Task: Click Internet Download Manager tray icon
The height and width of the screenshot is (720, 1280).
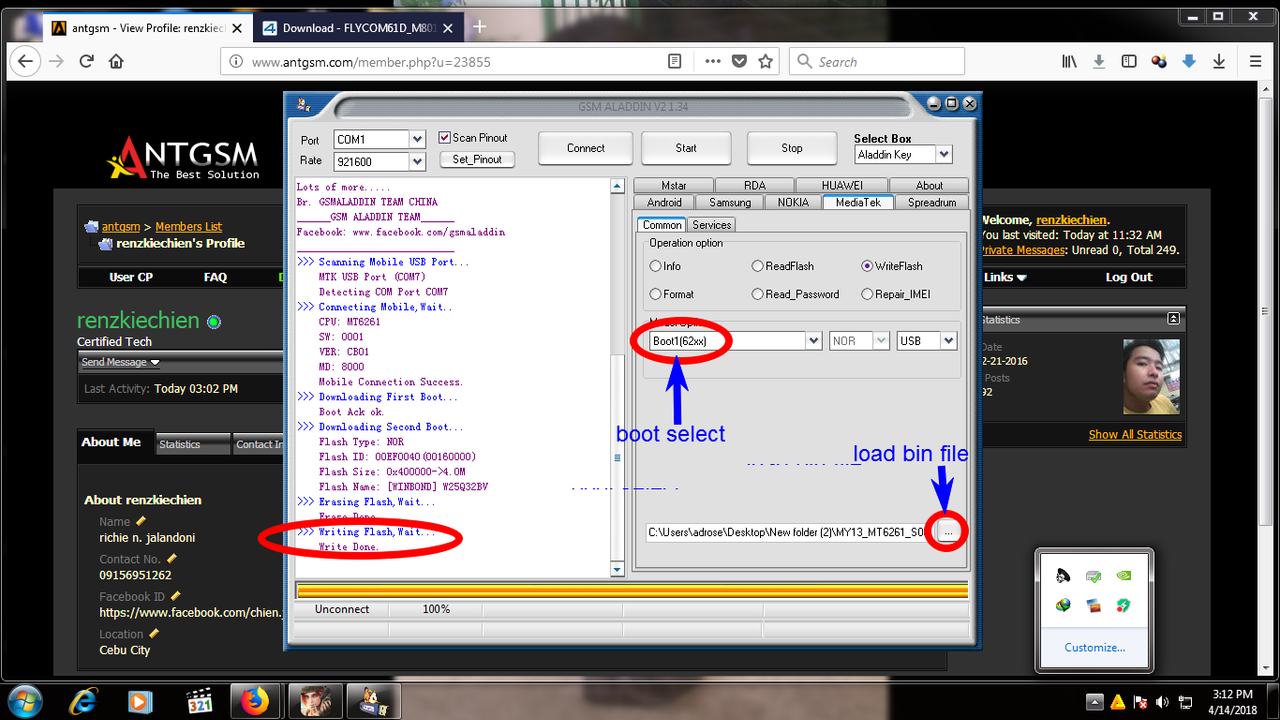Action: pos(1065,606)
